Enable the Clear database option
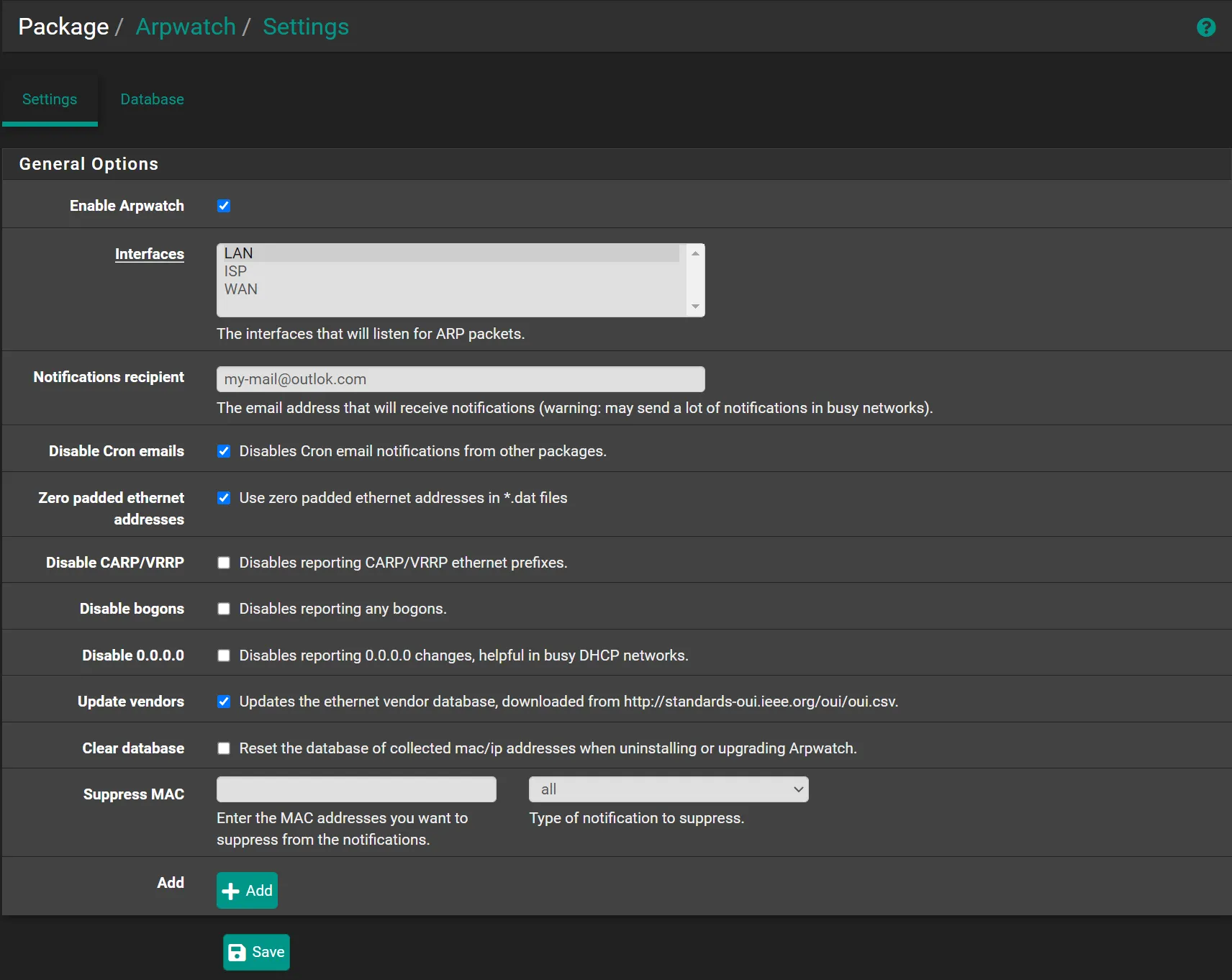This screenshot has width=1232, height=980. click(x=224, y=748)
